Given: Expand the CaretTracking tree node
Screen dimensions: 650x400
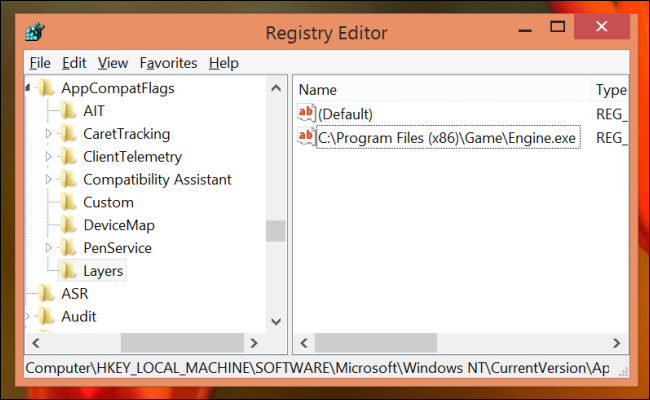Looking at the screenshot, I should (48, 133).
